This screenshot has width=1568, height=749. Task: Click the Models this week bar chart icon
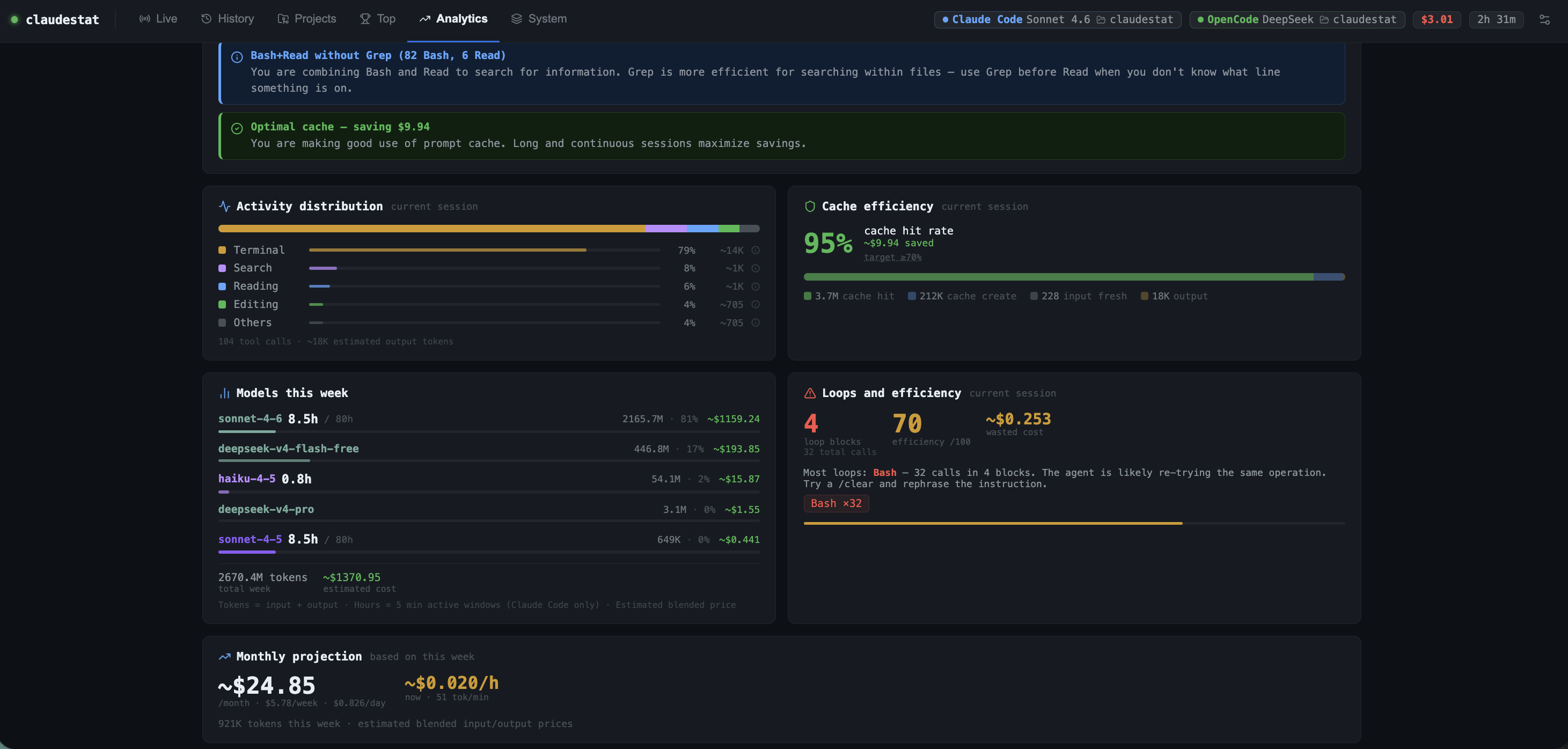[225, 393]
